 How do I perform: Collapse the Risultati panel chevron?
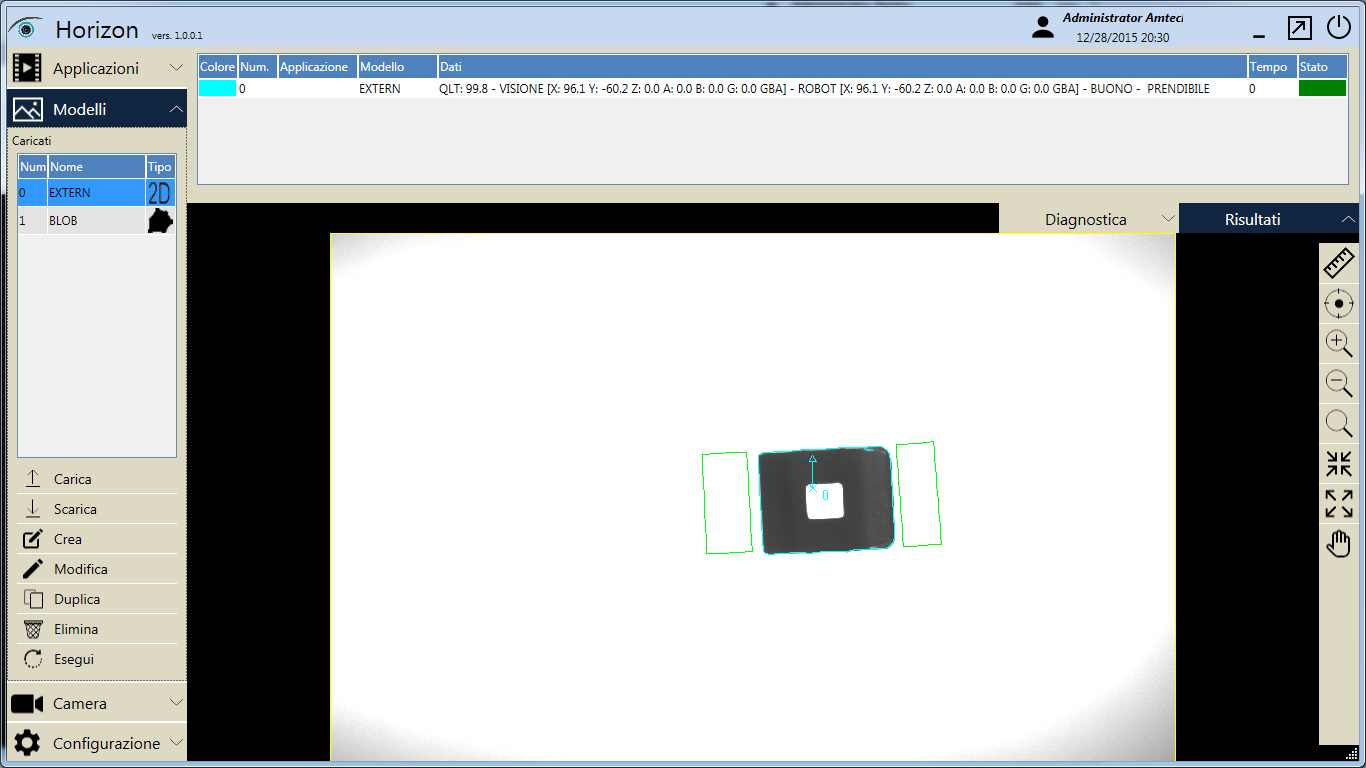click(1348, 219)
